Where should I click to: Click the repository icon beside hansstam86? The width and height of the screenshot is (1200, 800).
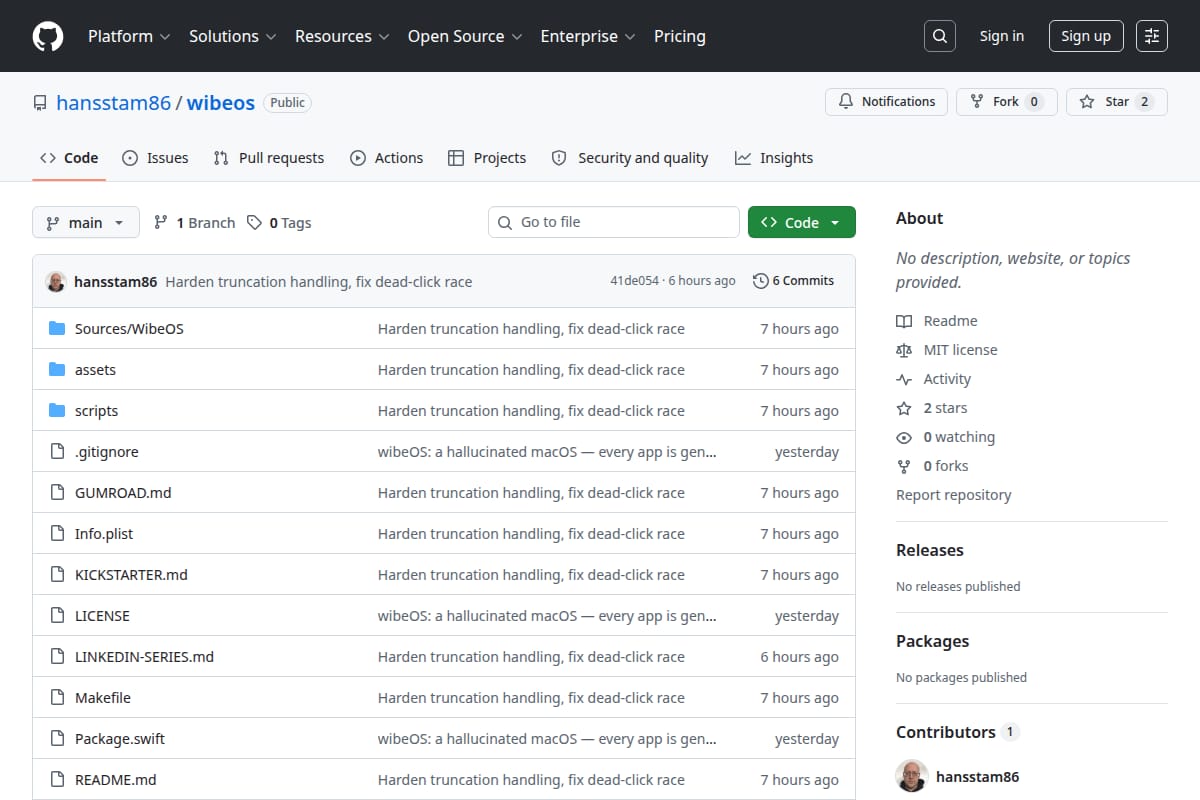[x=40, y=103]
